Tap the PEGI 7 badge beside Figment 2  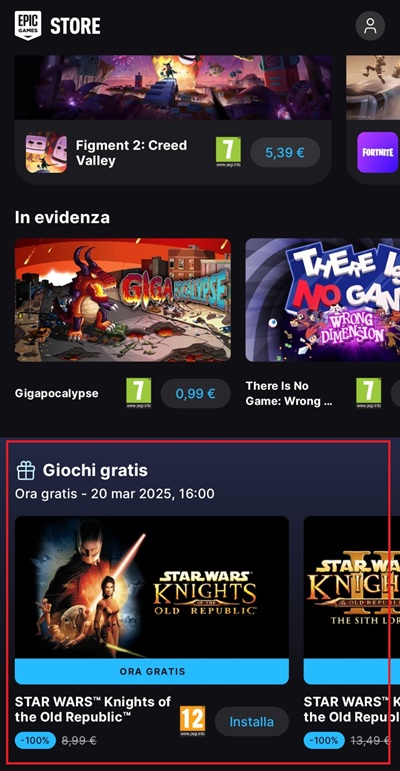pyautogui.click(x=228, y=152)
